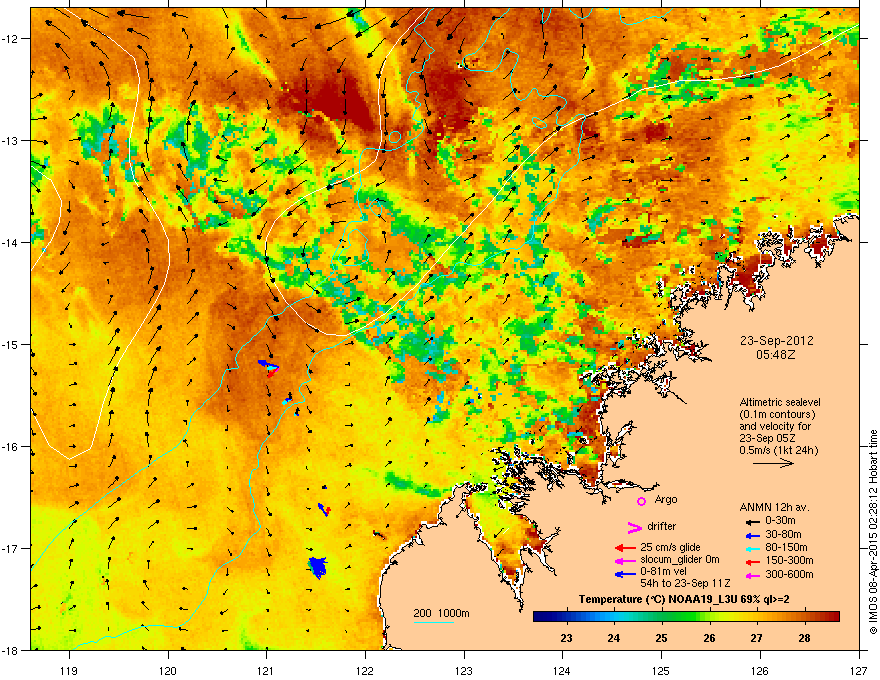This screenshot has height=680, width=880.
Task: Click the magenta drifter chevron legend symbol
Action: click(x=634, y=527)
